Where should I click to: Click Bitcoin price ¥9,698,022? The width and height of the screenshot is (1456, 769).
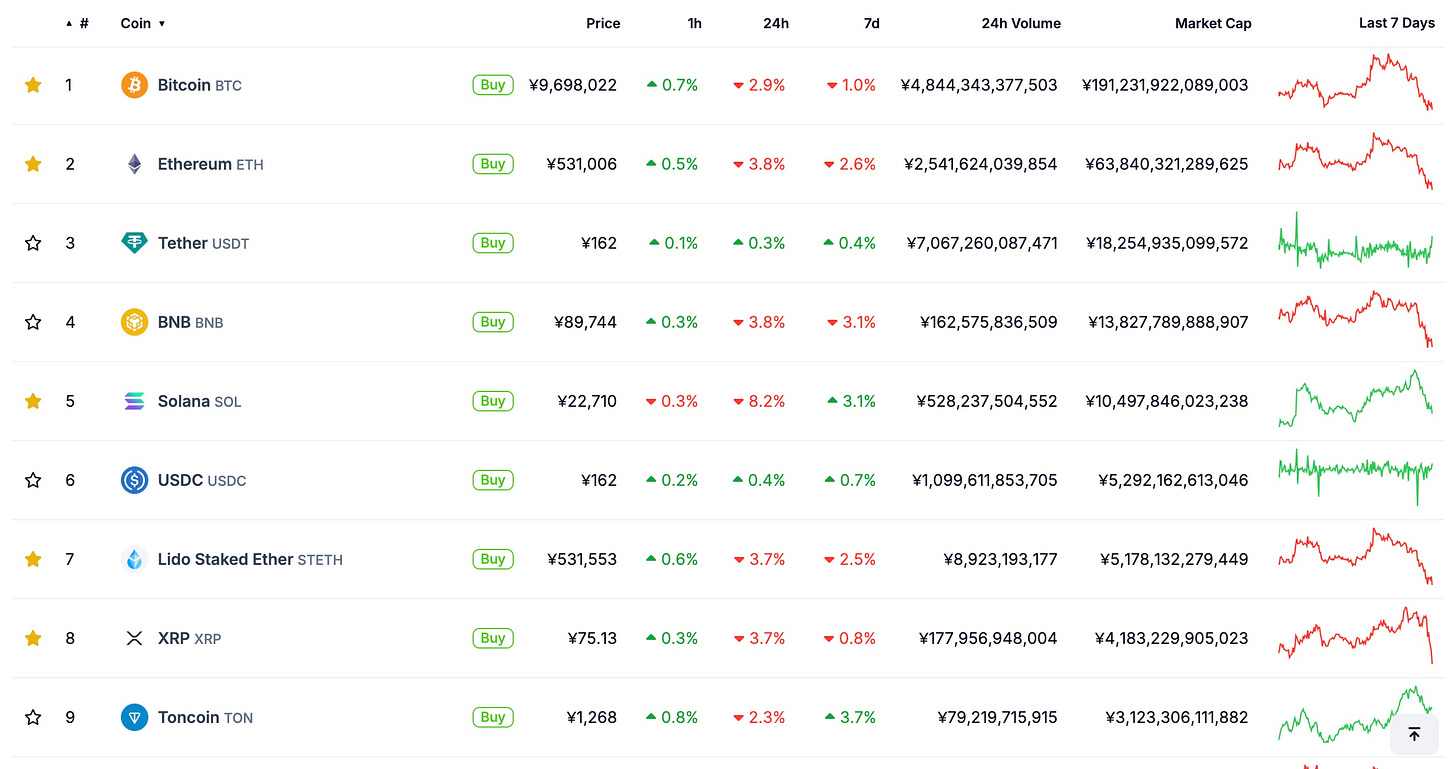[573, 85]
